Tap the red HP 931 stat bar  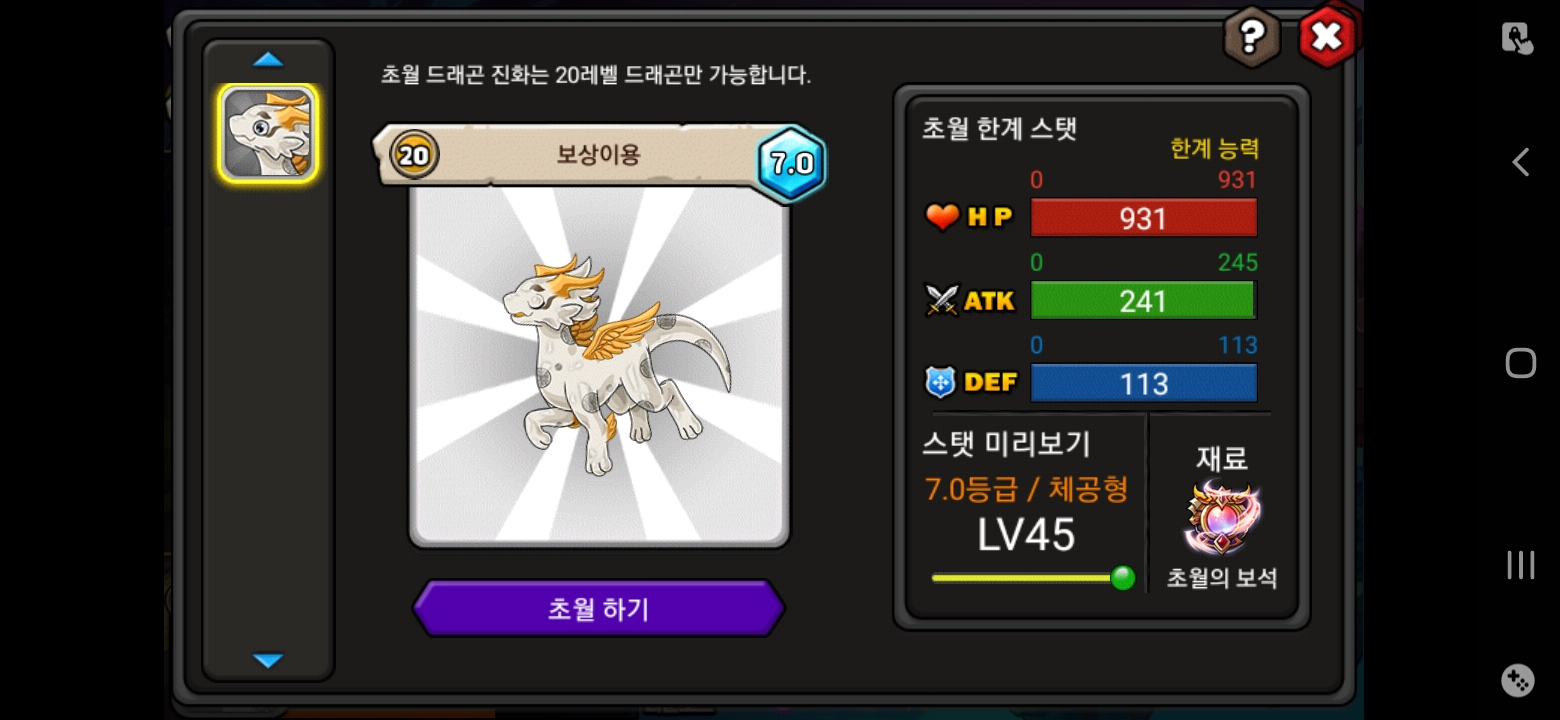[1143, 218]
